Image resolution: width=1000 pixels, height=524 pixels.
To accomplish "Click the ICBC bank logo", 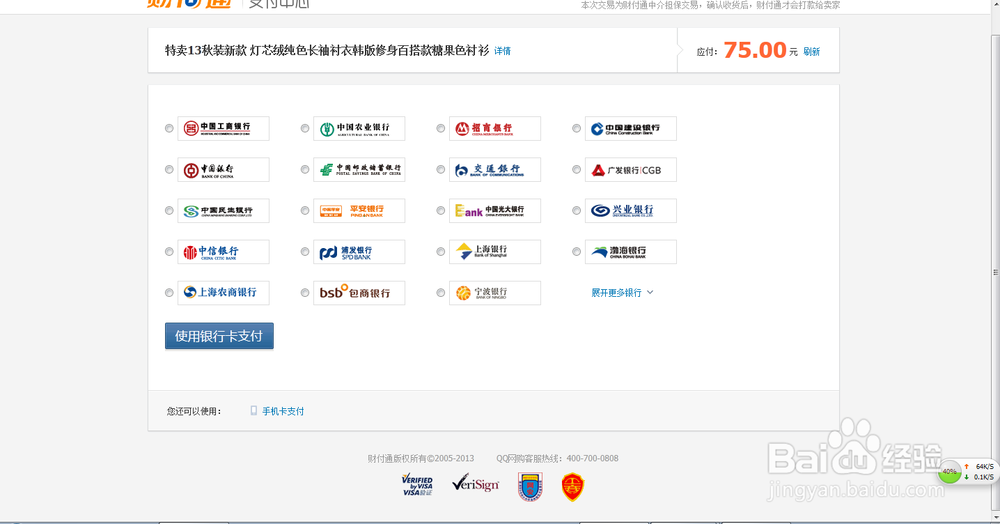I will pyautogui.click(x=223, y=129).
